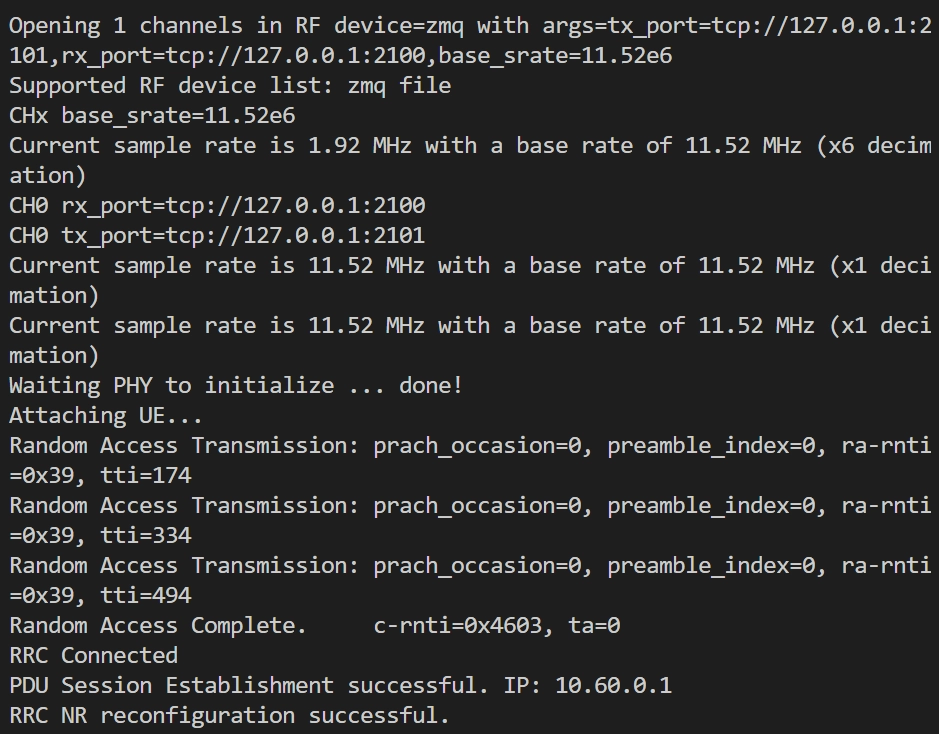The image size is (939, 734).
Task: Click the 'Attaching UE...' line
Action: click(106, 415)
